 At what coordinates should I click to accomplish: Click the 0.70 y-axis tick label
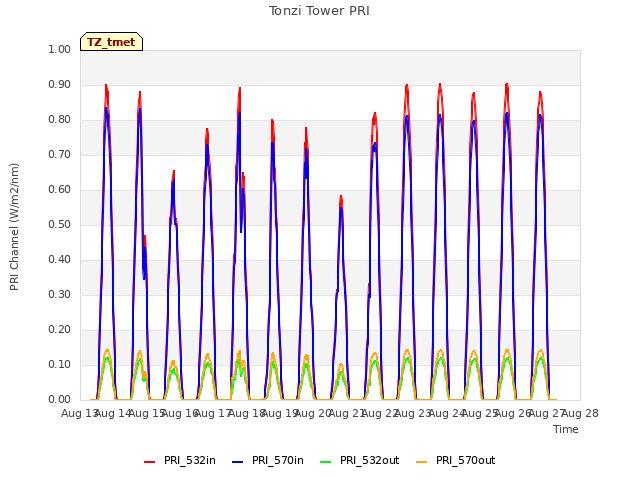click(60, 154)
